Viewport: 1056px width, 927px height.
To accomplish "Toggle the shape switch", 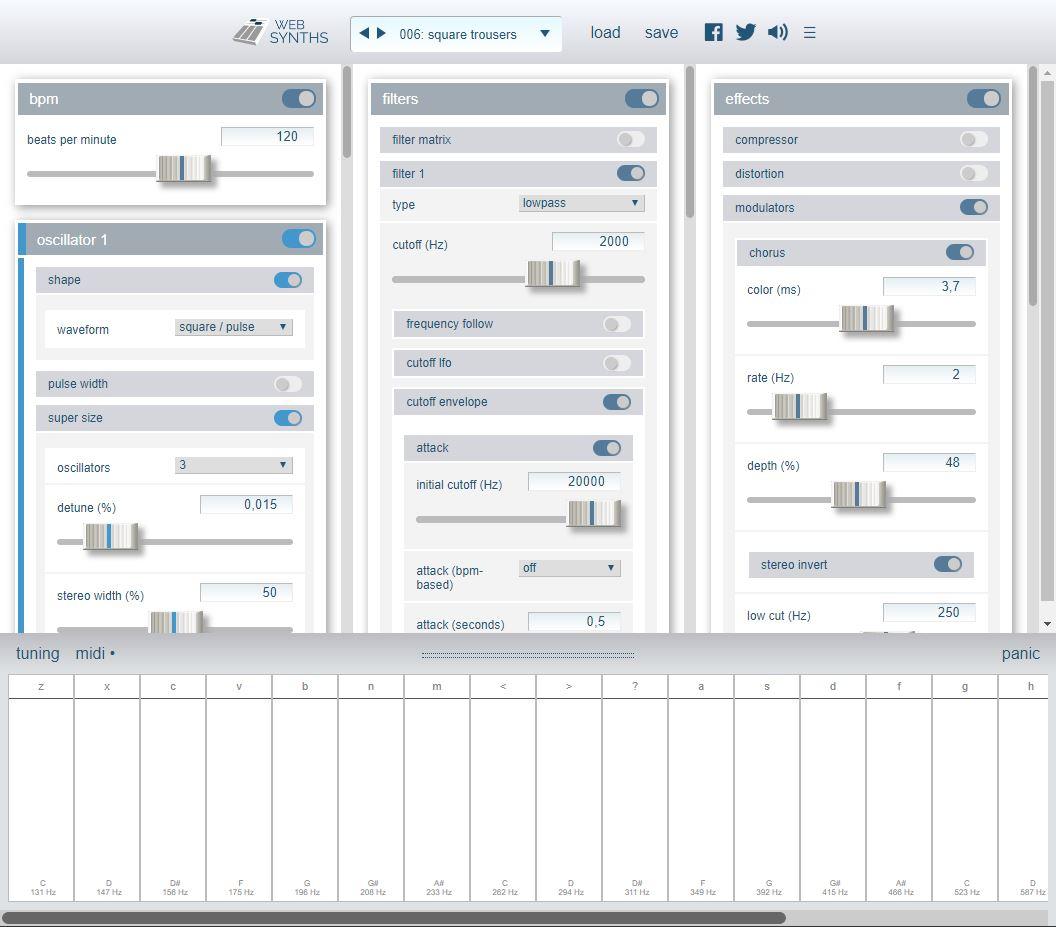I will click(x=288, y=280).
